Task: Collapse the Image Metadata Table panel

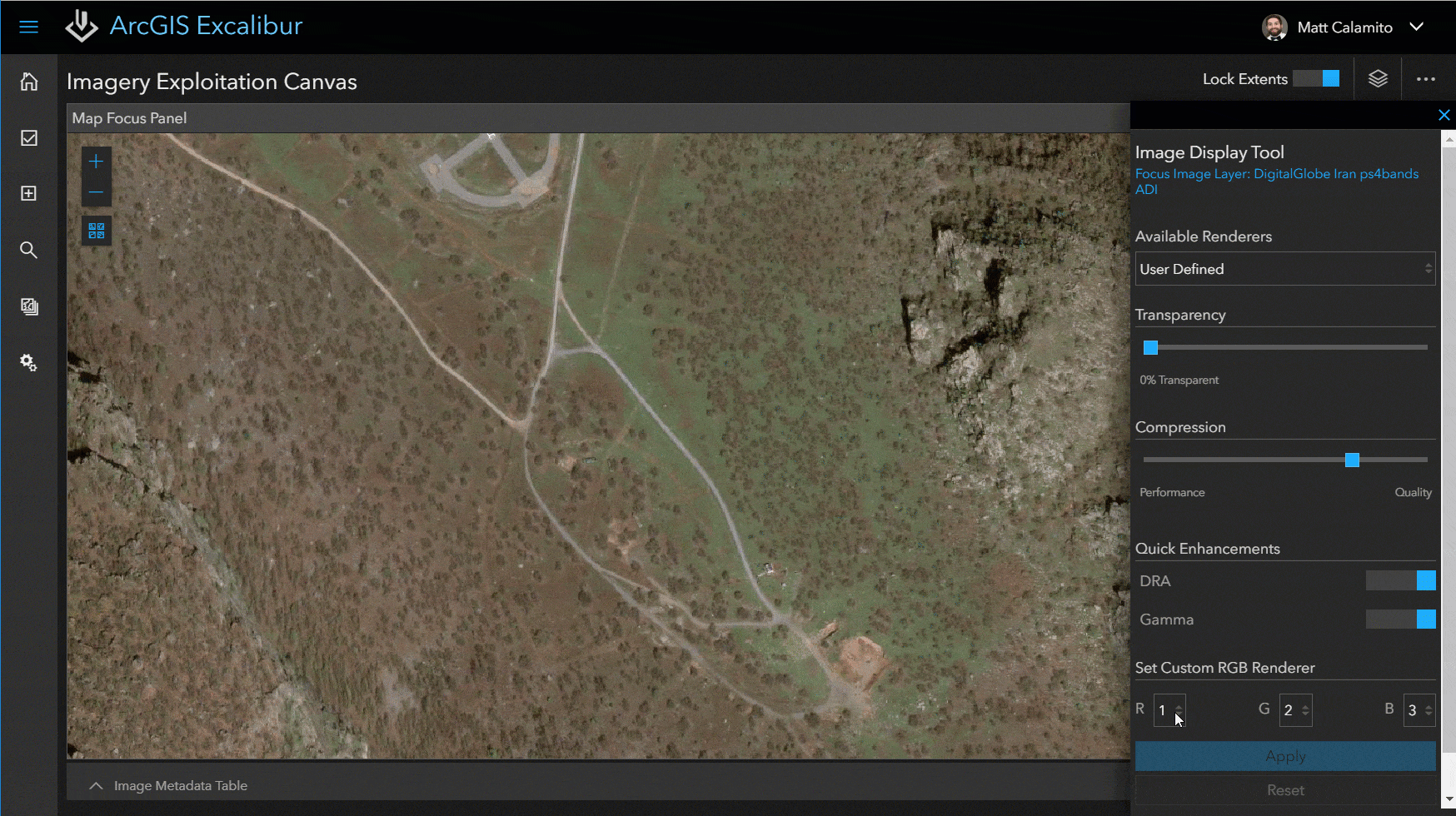Action: pos(96,785)
